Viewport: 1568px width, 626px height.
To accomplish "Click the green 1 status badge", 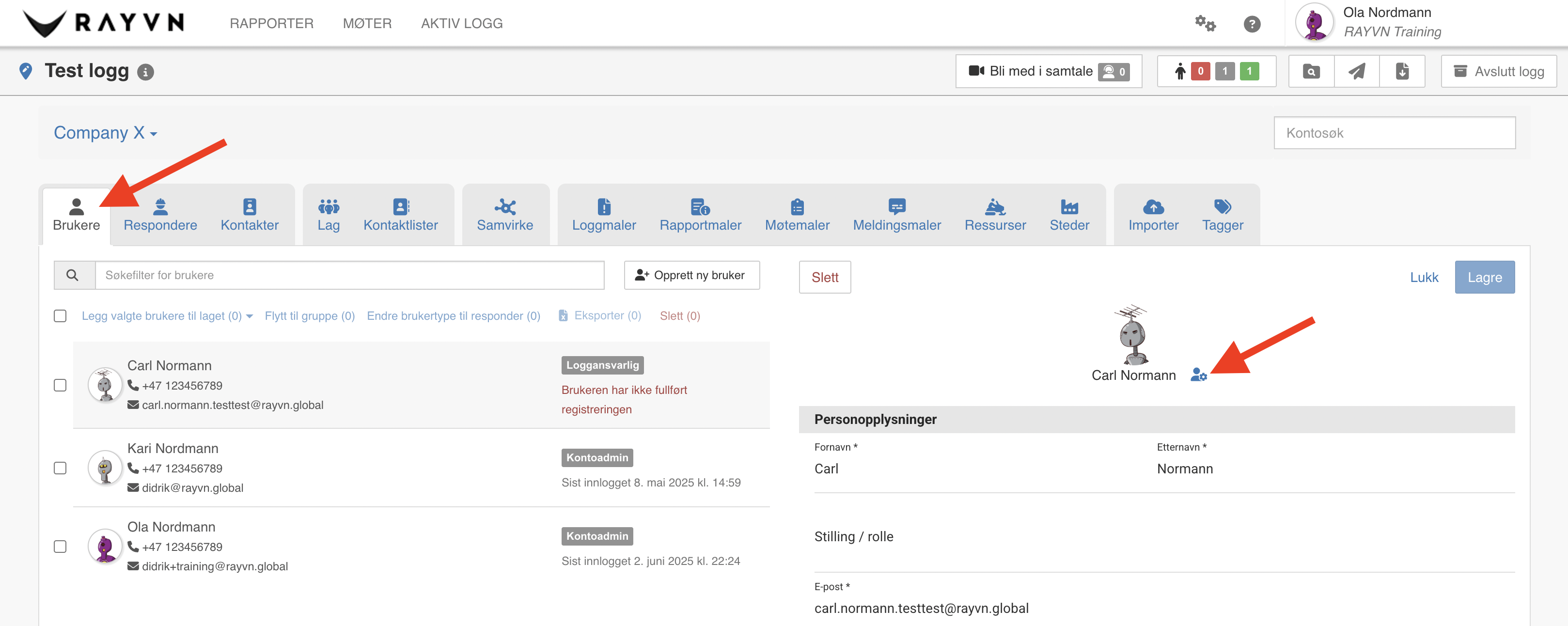I will [x=1249, y=71].
